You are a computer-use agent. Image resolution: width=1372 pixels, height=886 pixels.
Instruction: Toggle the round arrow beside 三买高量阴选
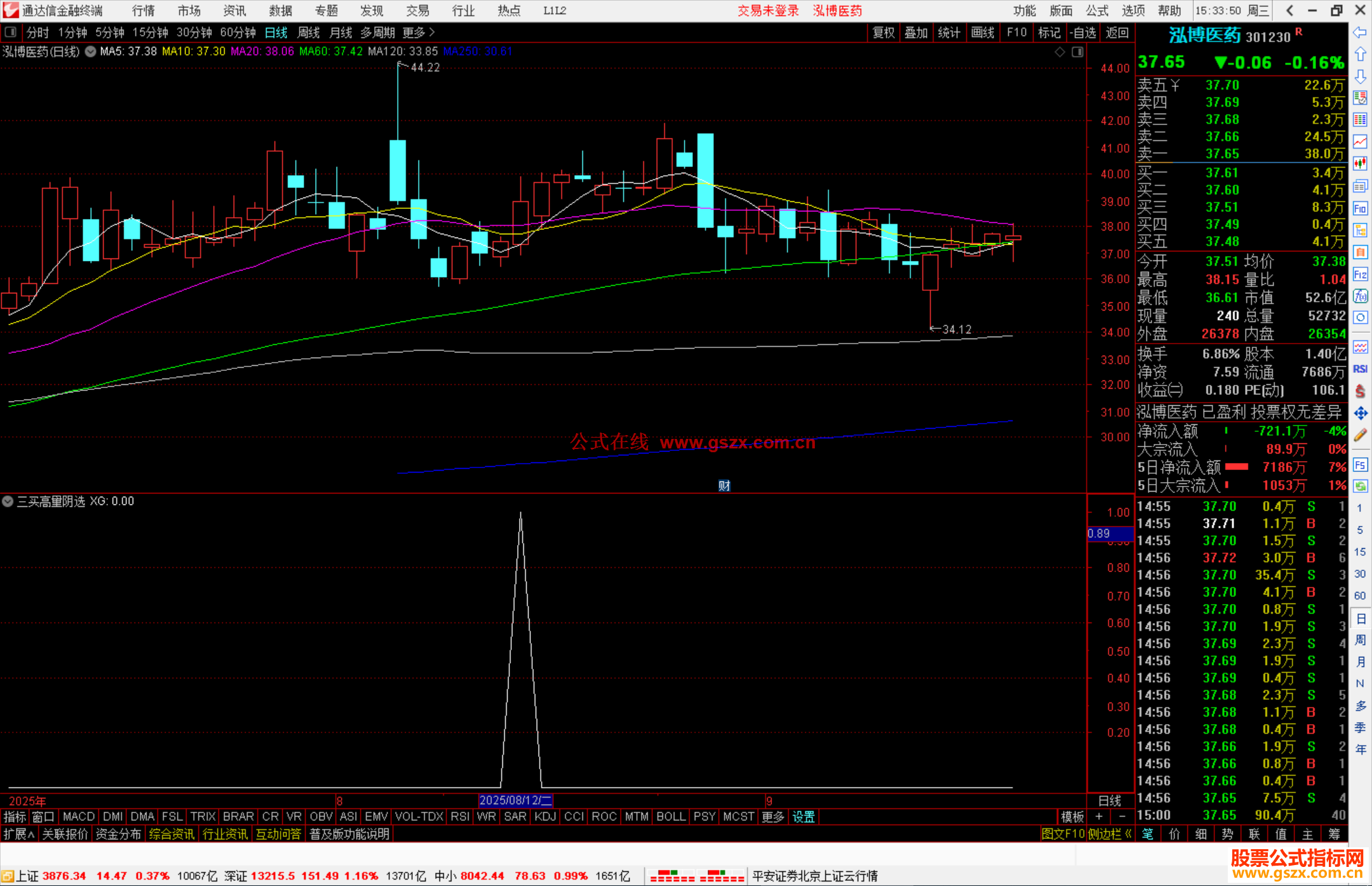[x=8, y=501]
